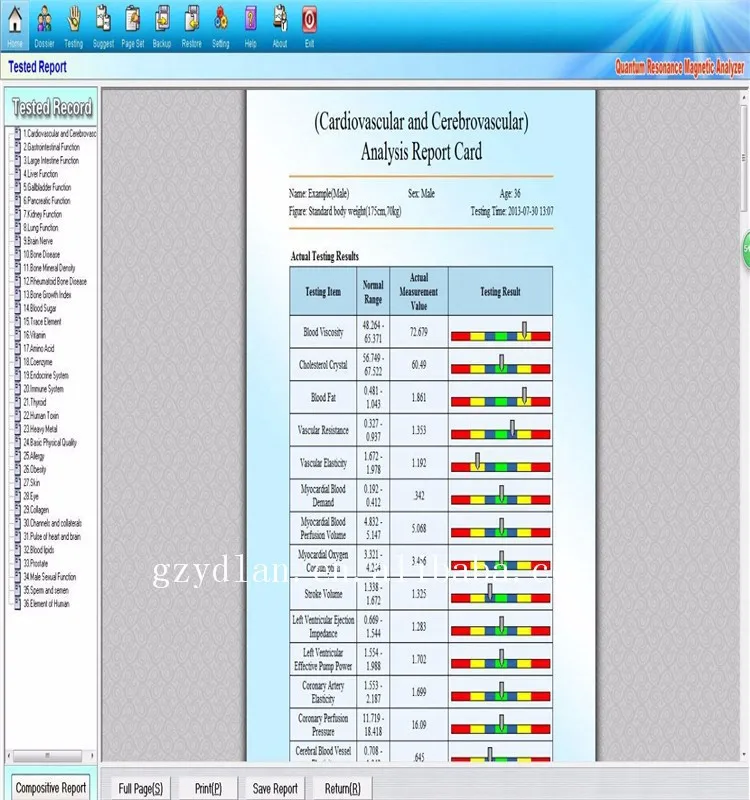Click the report vertical scrollbar up arrow
Viewport: 750px width, 800px height.
(x=744, y=96)
